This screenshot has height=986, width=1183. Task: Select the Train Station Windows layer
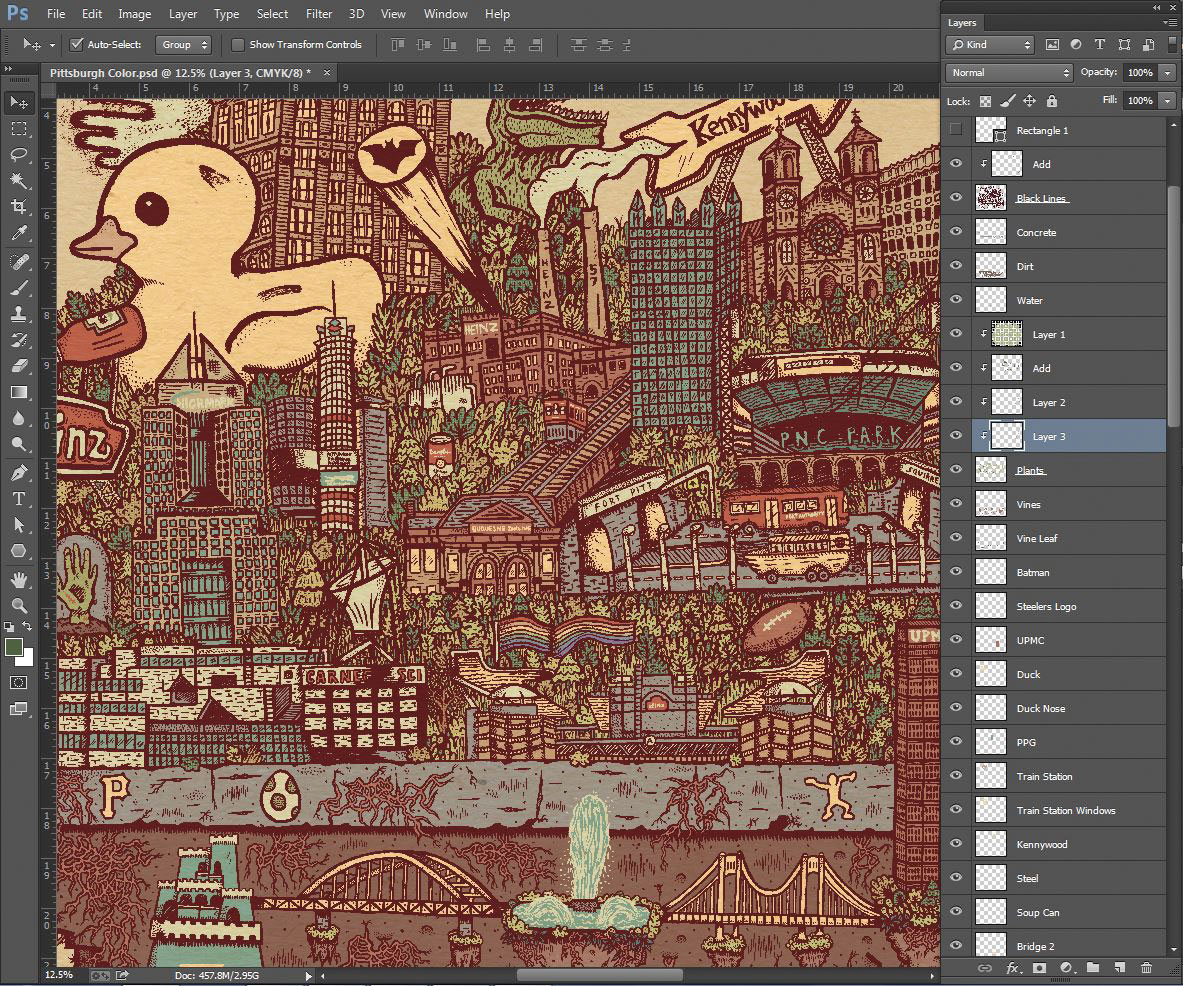tap(1068, 810)
